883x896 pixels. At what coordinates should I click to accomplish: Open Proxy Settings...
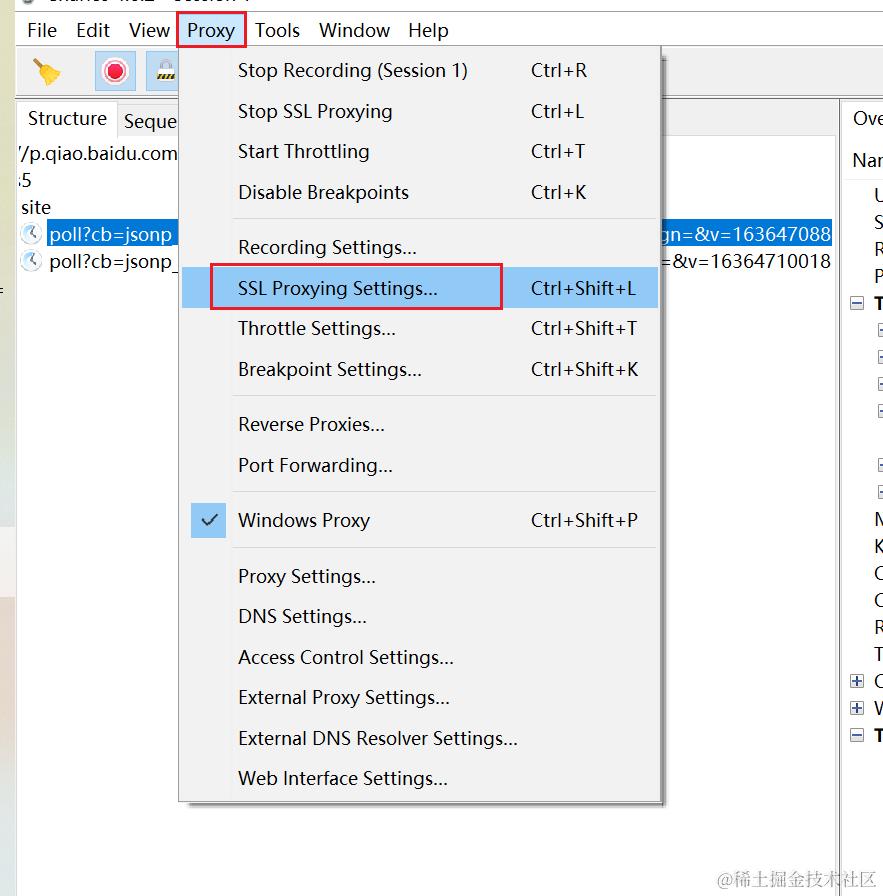point(420,577)
